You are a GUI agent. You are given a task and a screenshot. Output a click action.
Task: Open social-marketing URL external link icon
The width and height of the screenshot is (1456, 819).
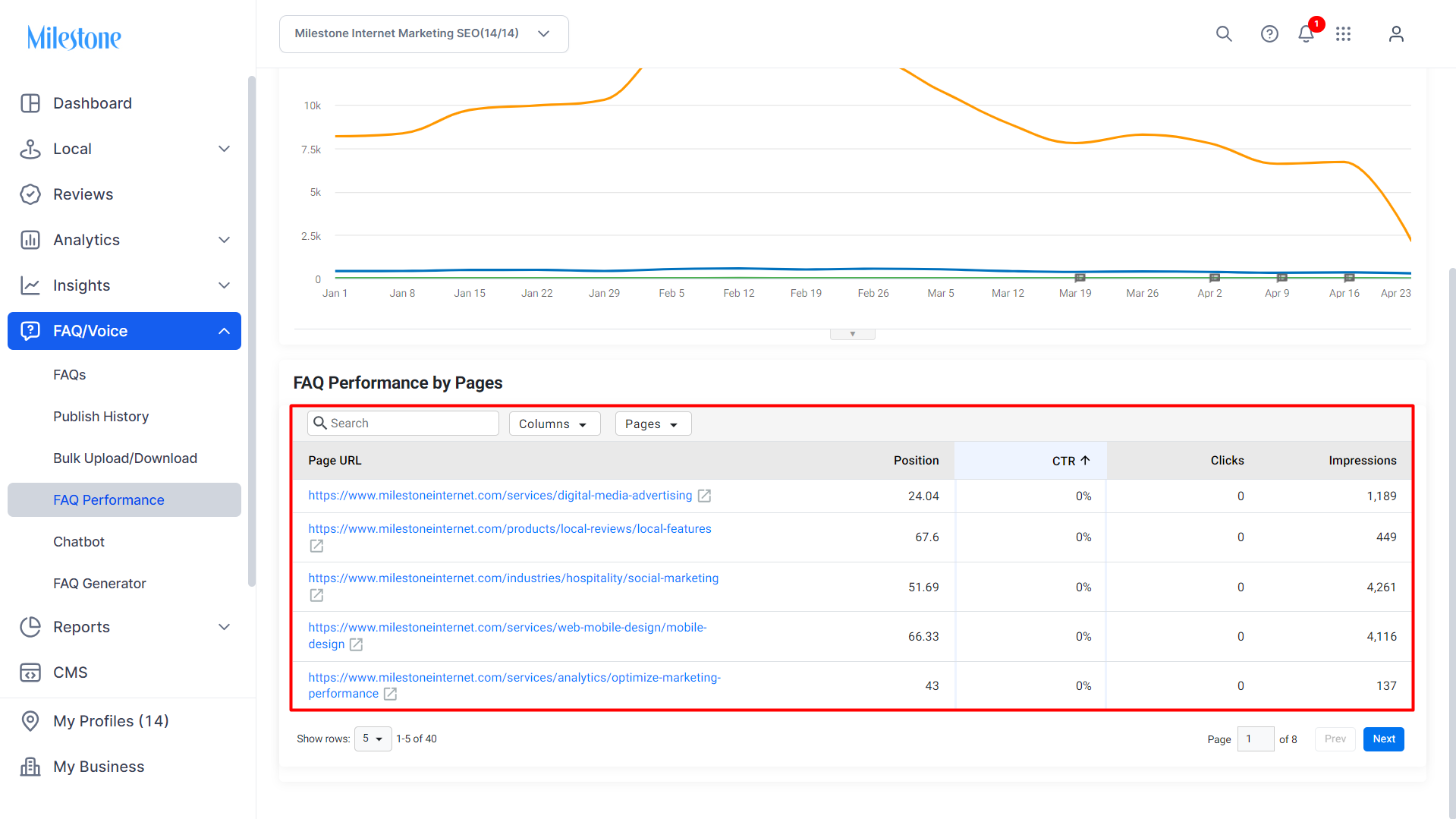click(x=316, y=595)
